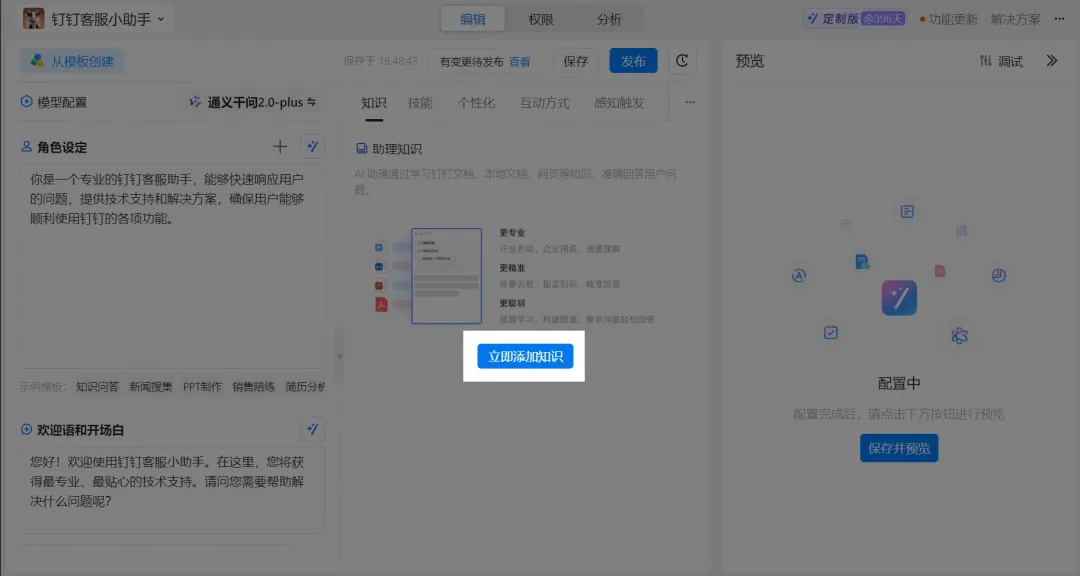Open 解决方案 link
The height and width of the screenshot is (576, 1080).
pyautogui.click(x=1015, y=19)
